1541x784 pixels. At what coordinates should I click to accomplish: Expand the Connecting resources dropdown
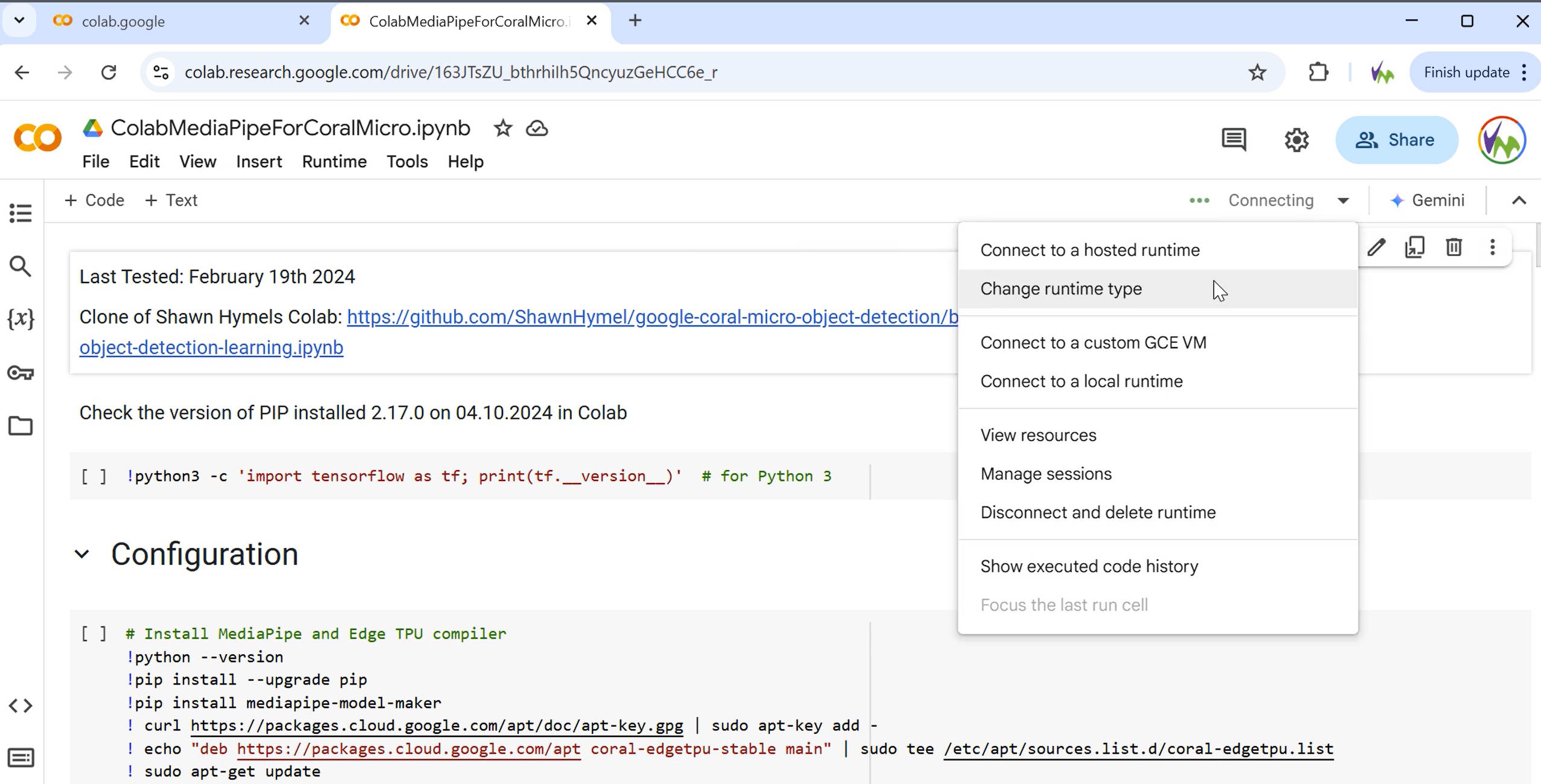tap(1343, 200)
